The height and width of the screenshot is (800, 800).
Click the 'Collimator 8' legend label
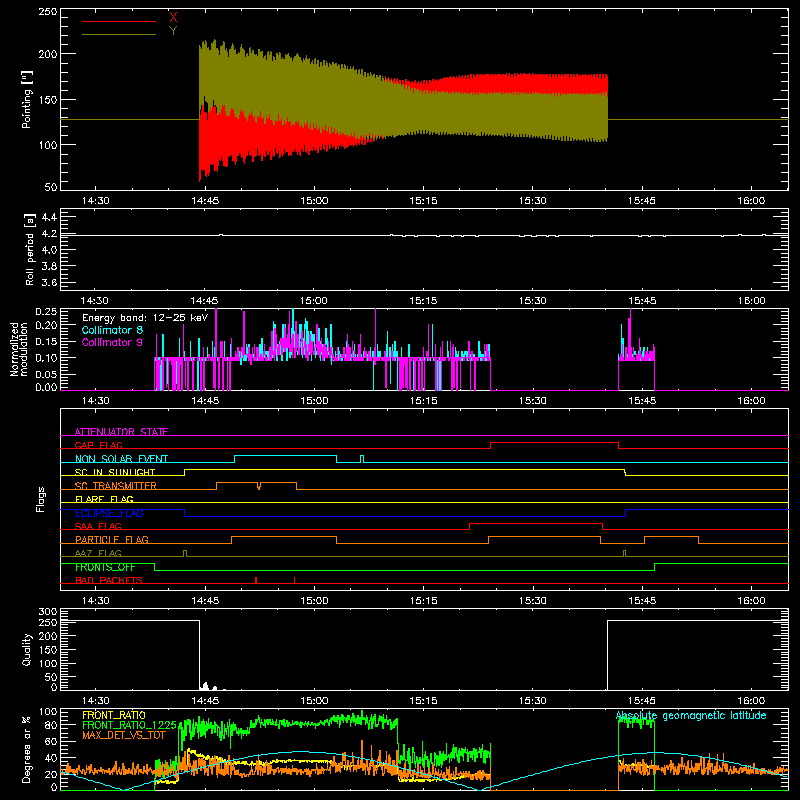112,330
